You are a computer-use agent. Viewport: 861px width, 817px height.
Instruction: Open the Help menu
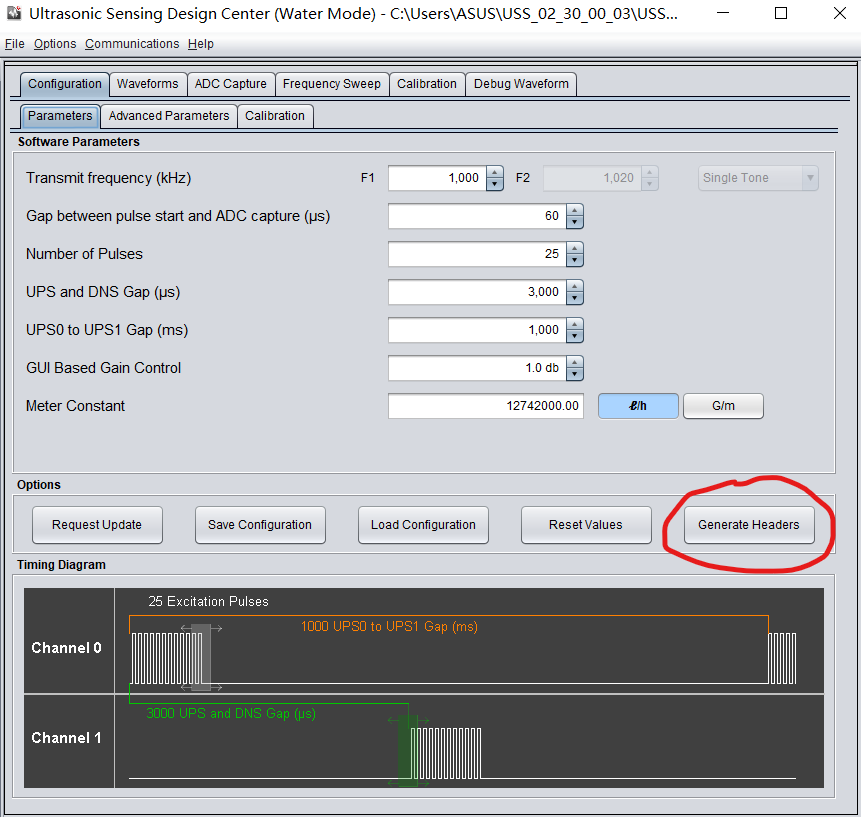coord(200,43)
